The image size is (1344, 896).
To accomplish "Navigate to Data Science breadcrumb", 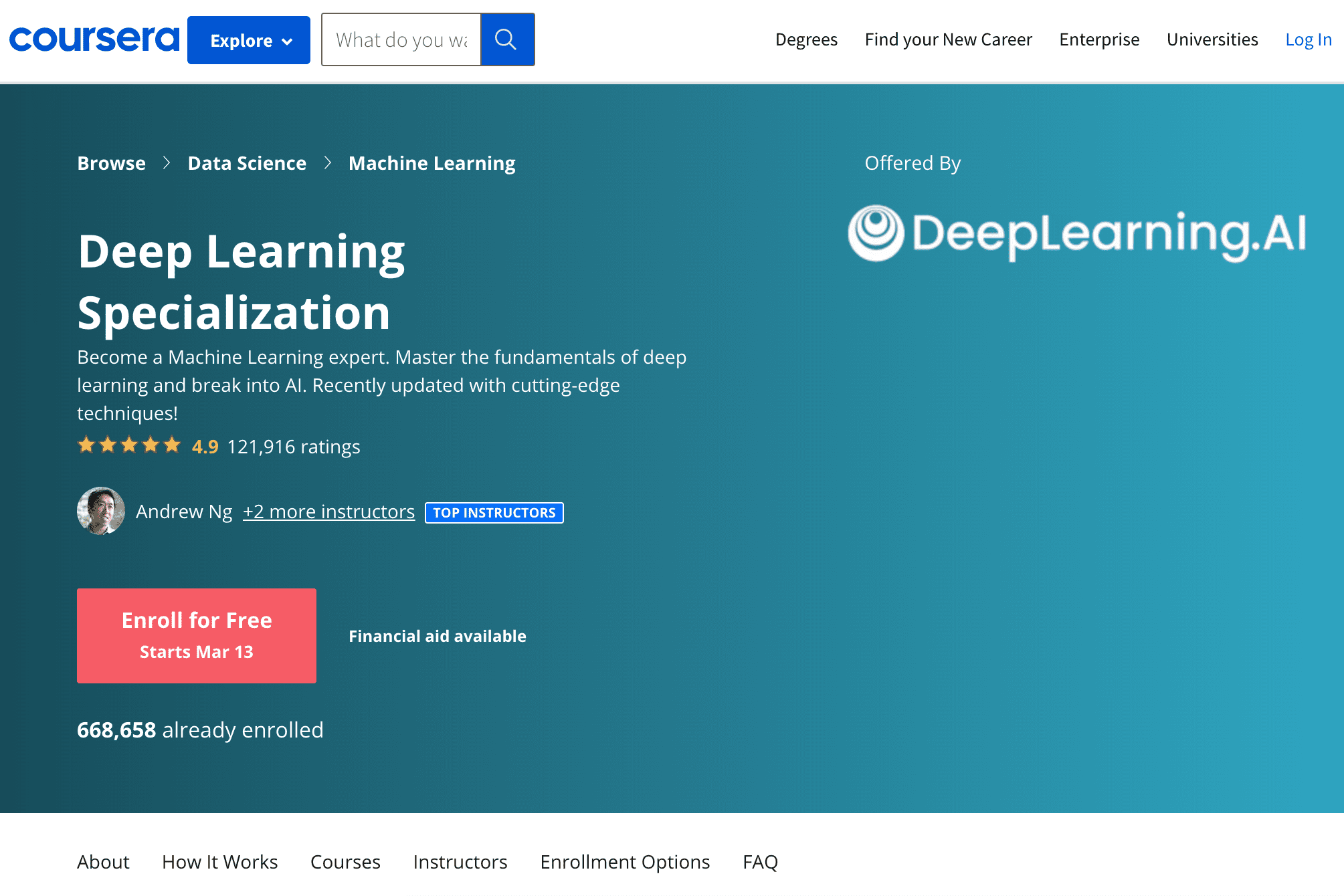I will coord(247,162).
